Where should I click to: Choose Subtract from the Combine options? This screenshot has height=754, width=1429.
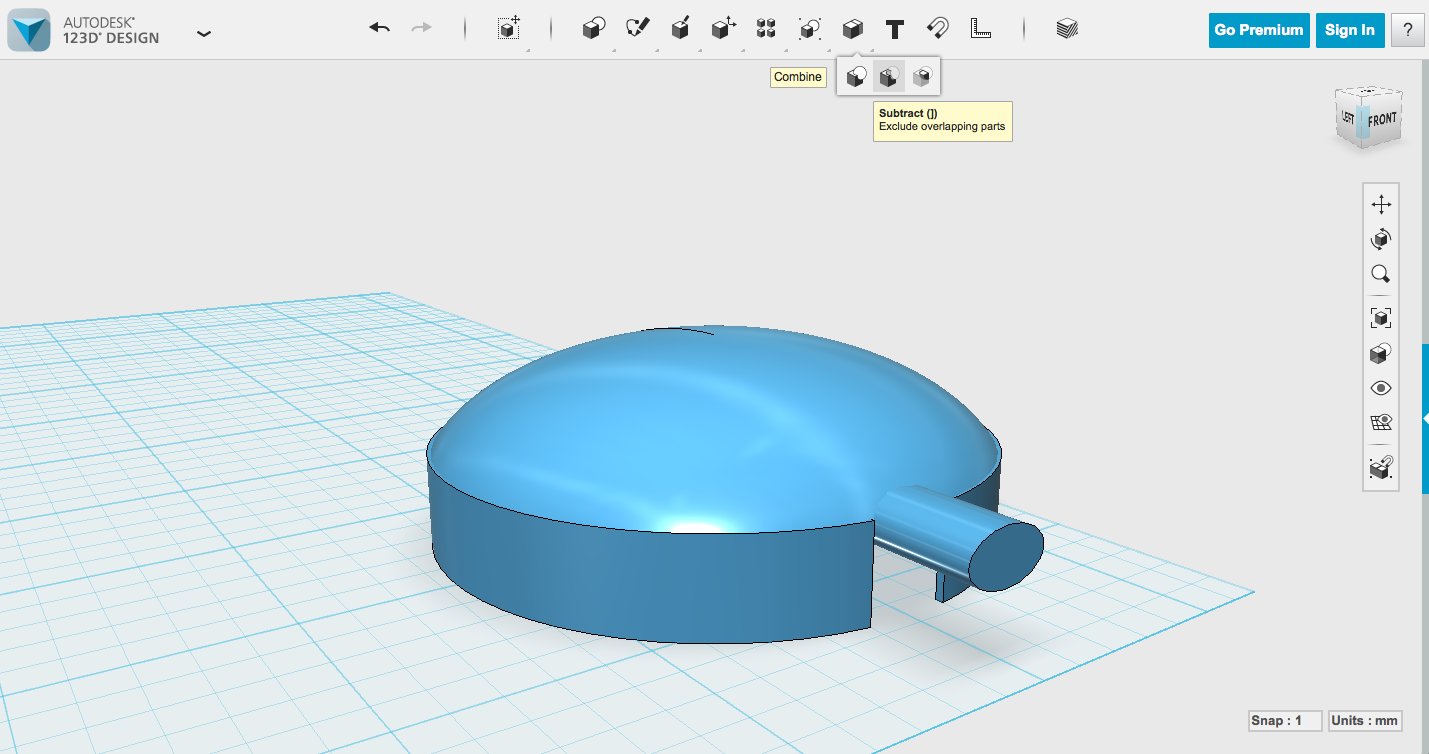[889, 76]
